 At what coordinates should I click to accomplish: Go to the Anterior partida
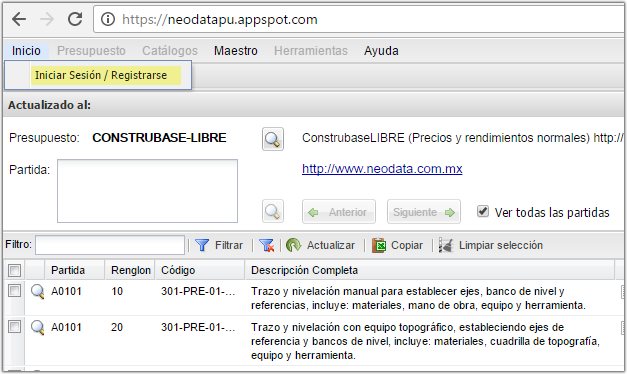(339, 212)
